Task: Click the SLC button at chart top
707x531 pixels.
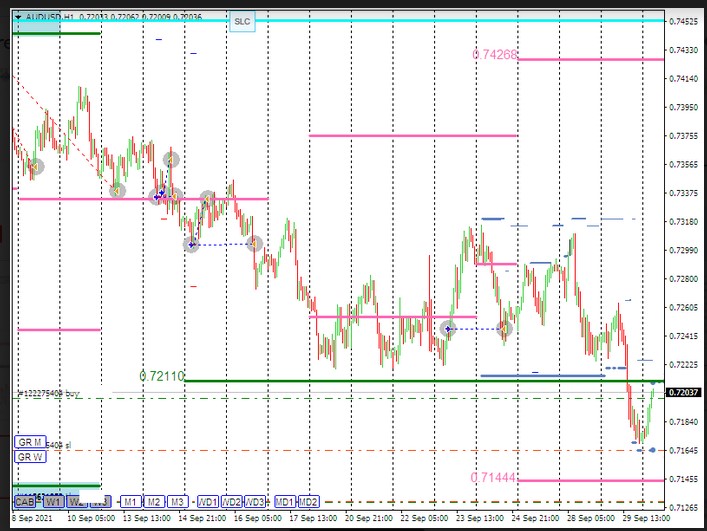Action: tap(242, 20)
